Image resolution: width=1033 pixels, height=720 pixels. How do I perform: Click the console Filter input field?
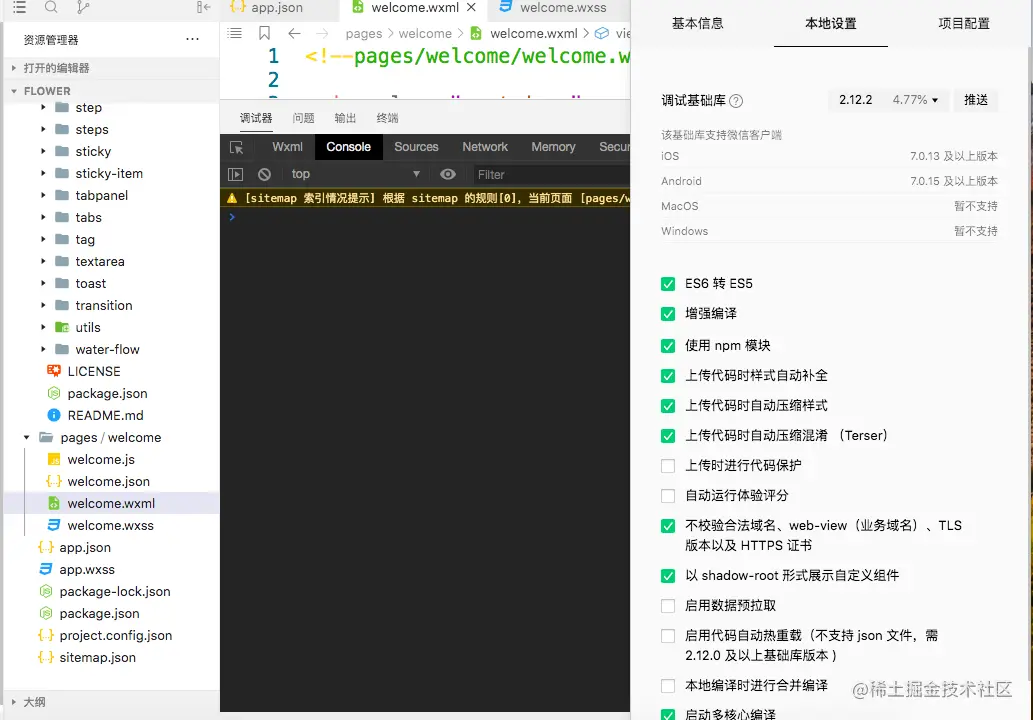(x=551, y=175)
